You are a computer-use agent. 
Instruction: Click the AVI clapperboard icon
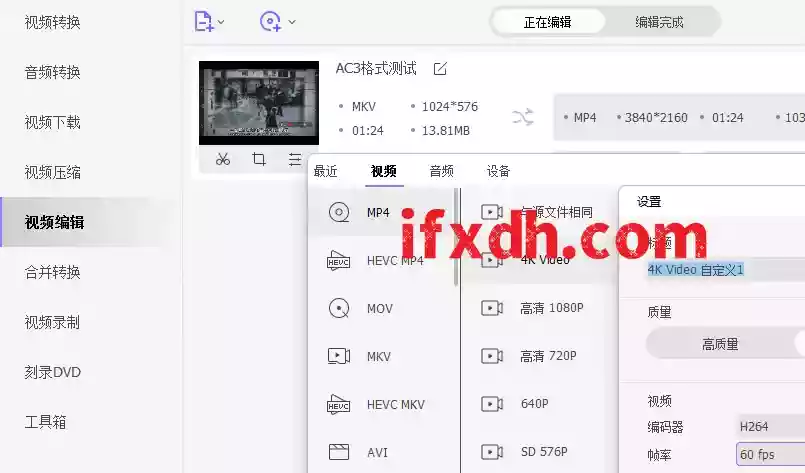pos(339,452)
